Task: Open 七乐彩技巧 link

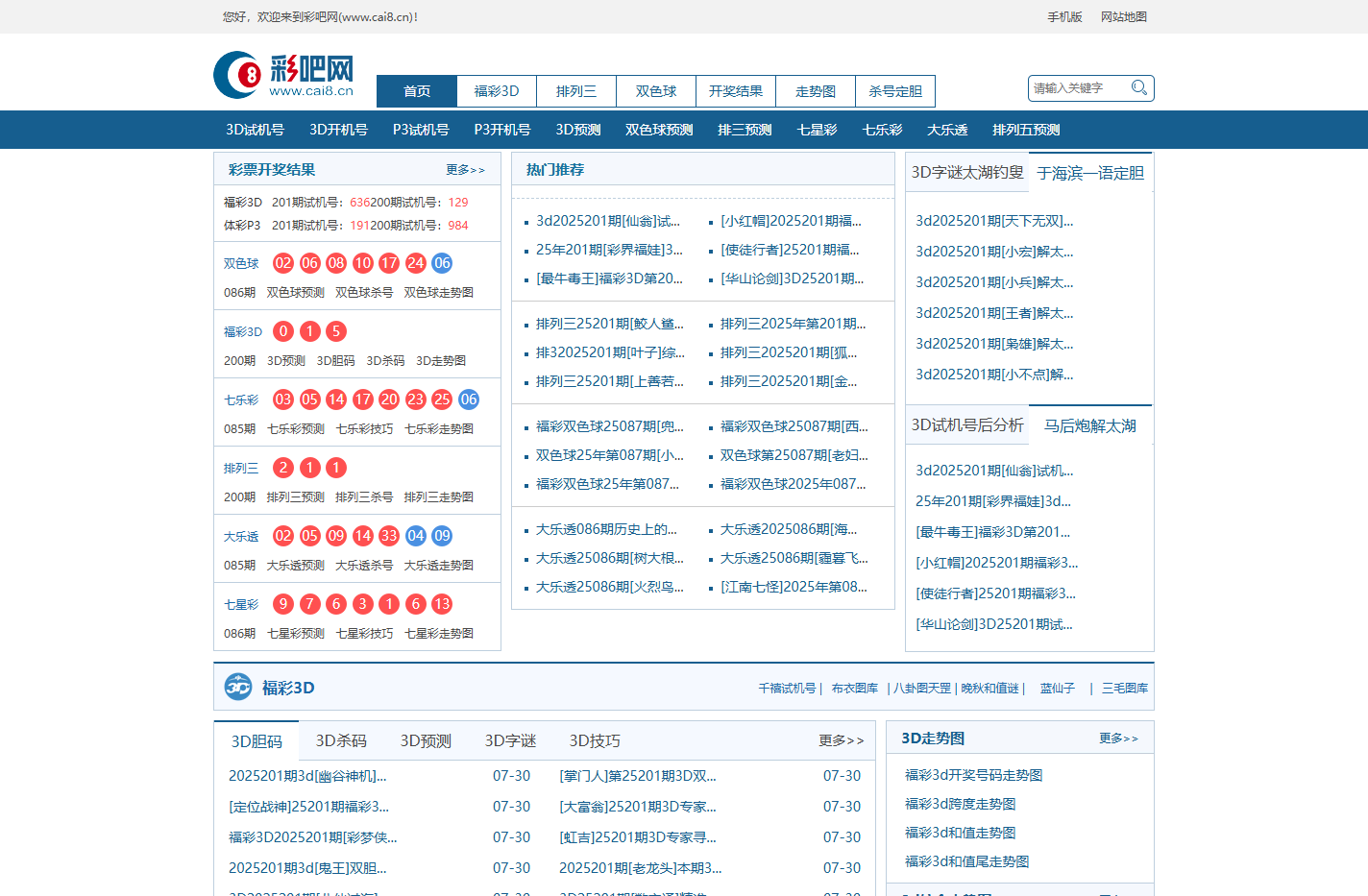Action: (x=364, y=428)
